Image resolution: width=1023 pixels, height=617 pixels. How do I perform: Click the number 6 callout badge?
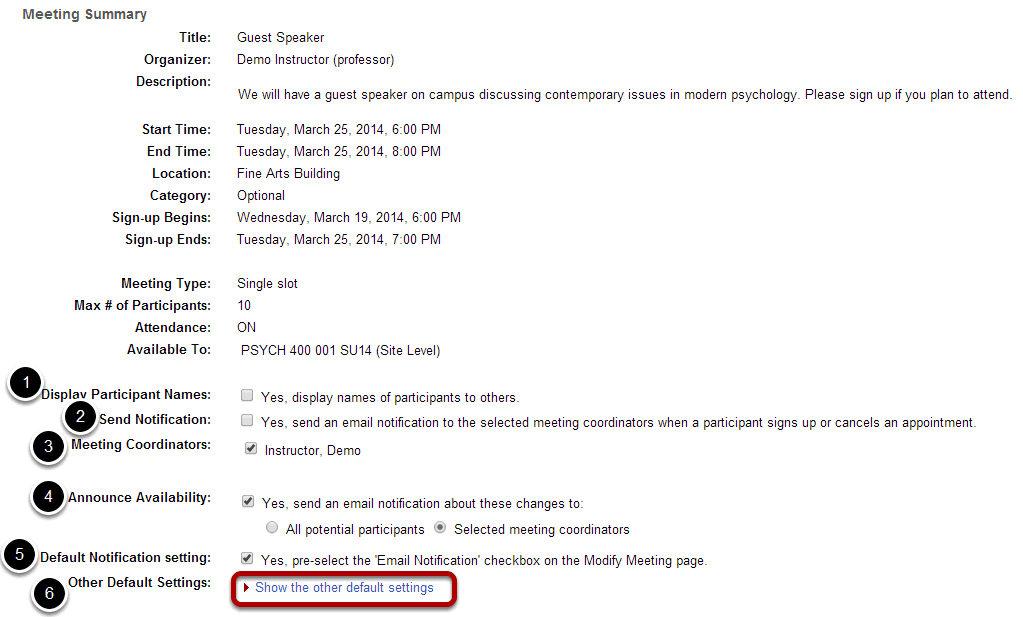(x=49, y=594)
